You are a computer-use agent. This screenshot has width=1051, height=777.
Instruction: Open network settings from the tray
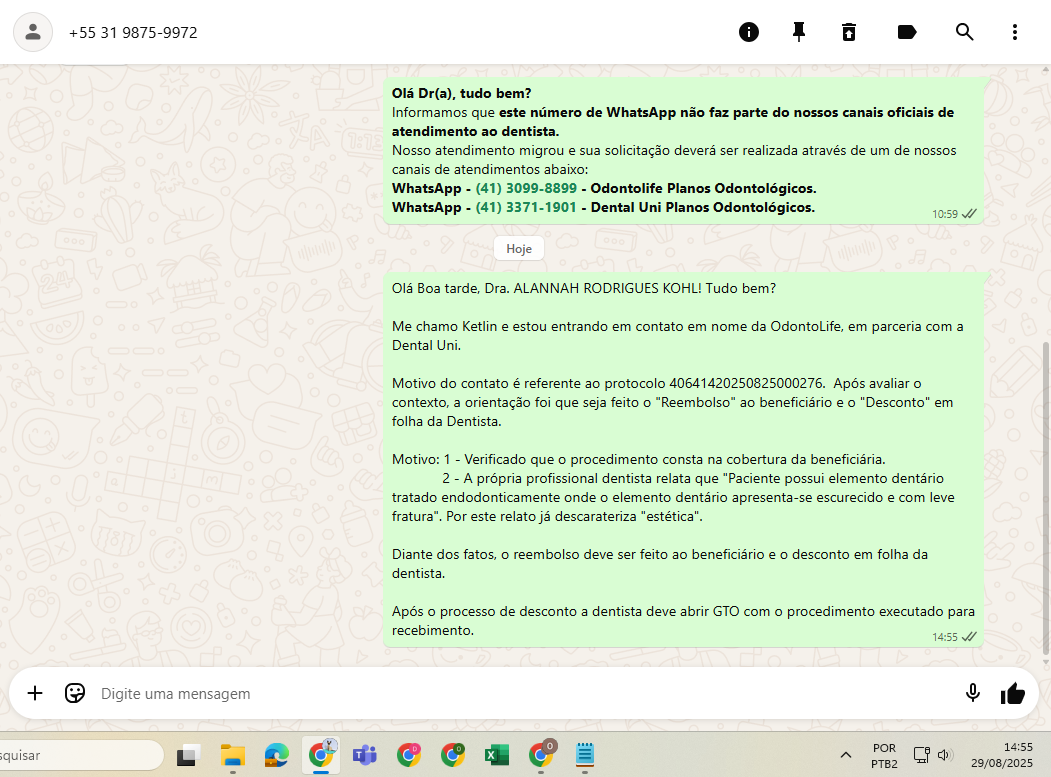click(x=922, y=756)
